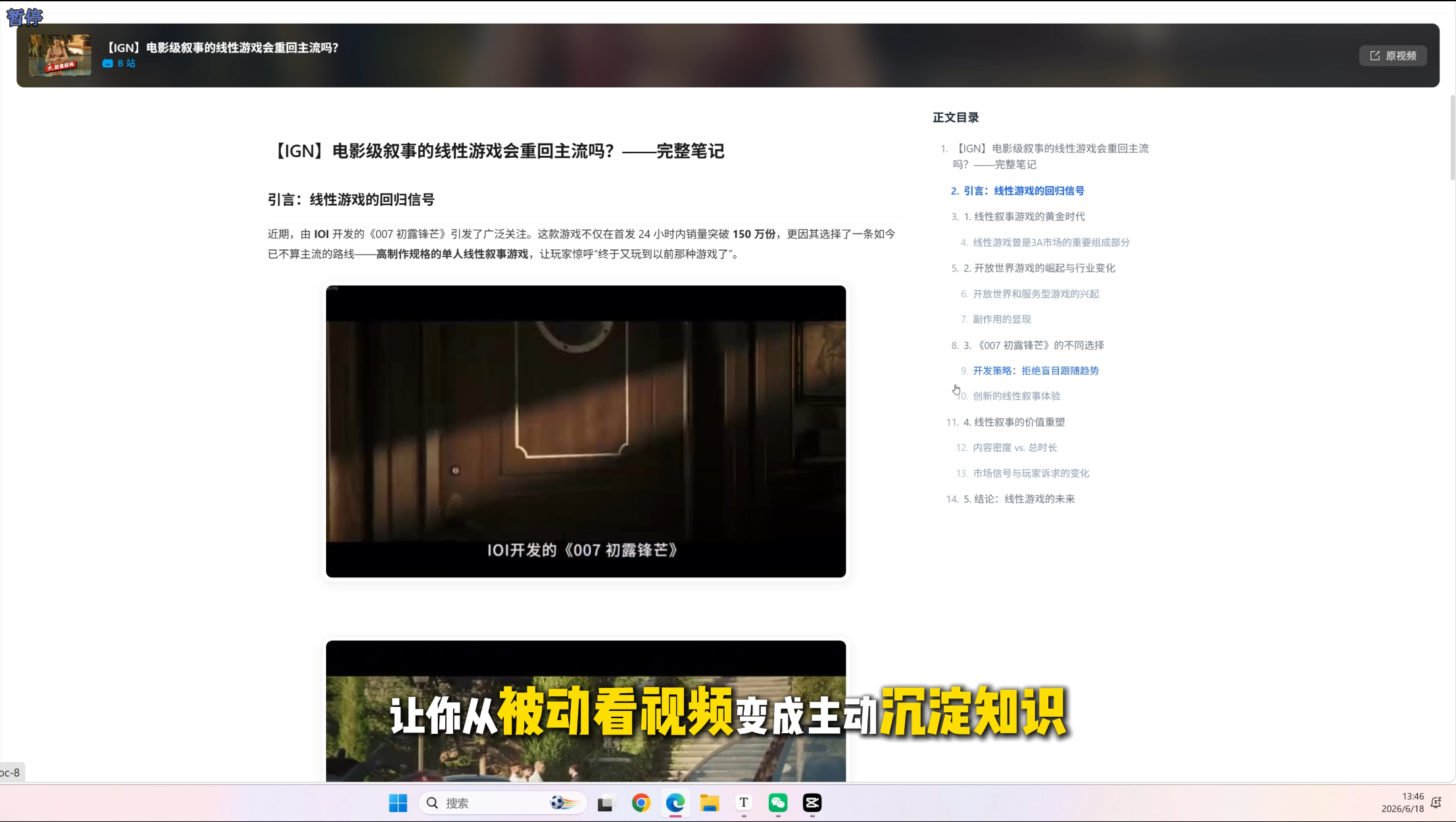Open Task View on the taskbar

605,804
